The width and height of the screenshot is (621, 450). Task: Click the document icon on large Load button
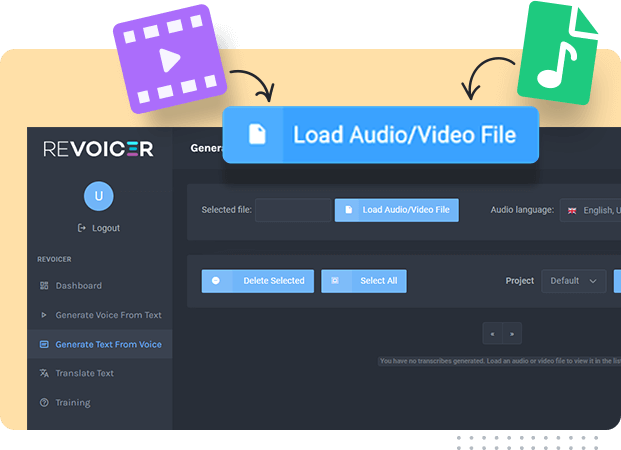257,135
